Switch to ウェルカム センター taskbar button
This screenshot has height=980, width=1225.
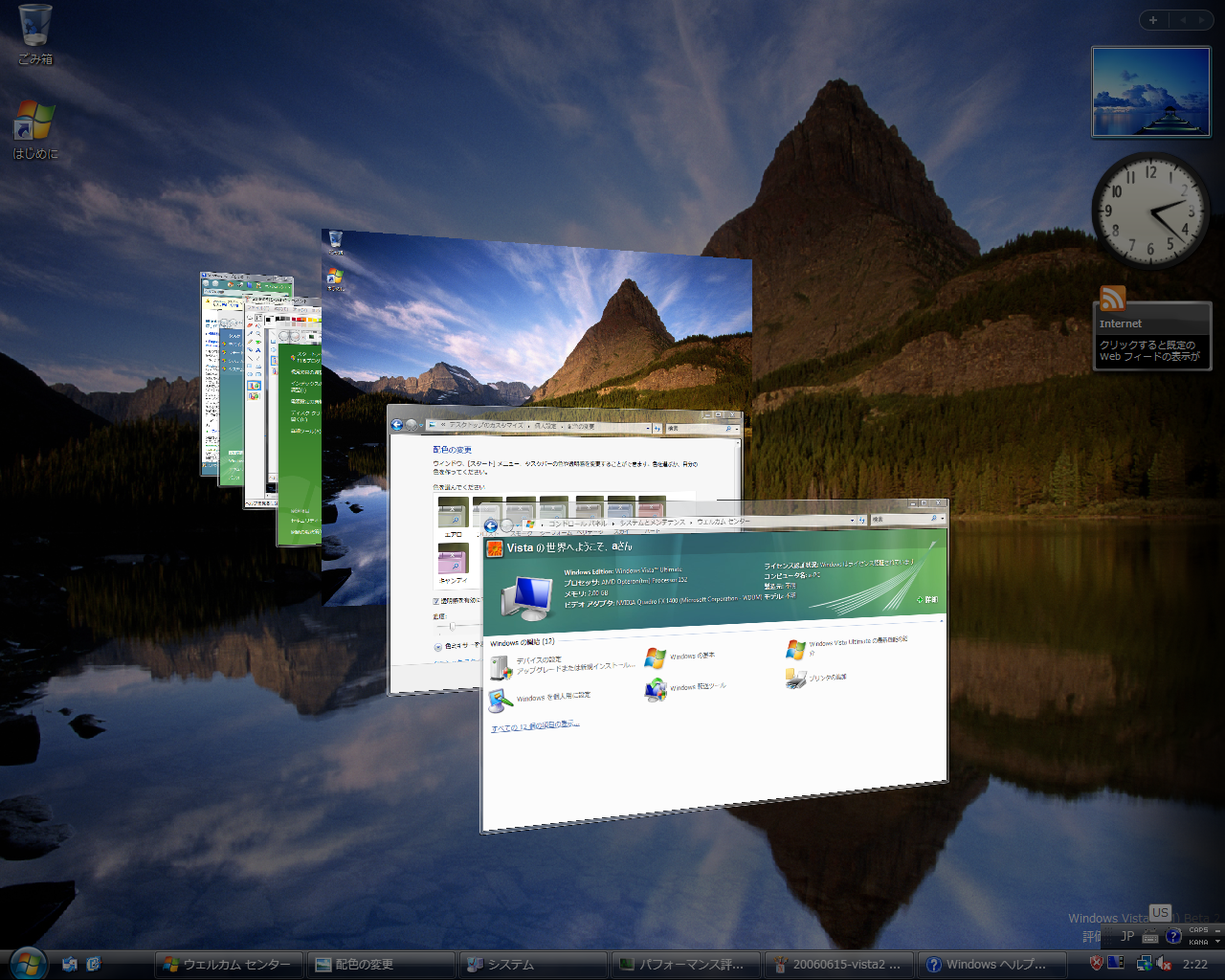230,964
